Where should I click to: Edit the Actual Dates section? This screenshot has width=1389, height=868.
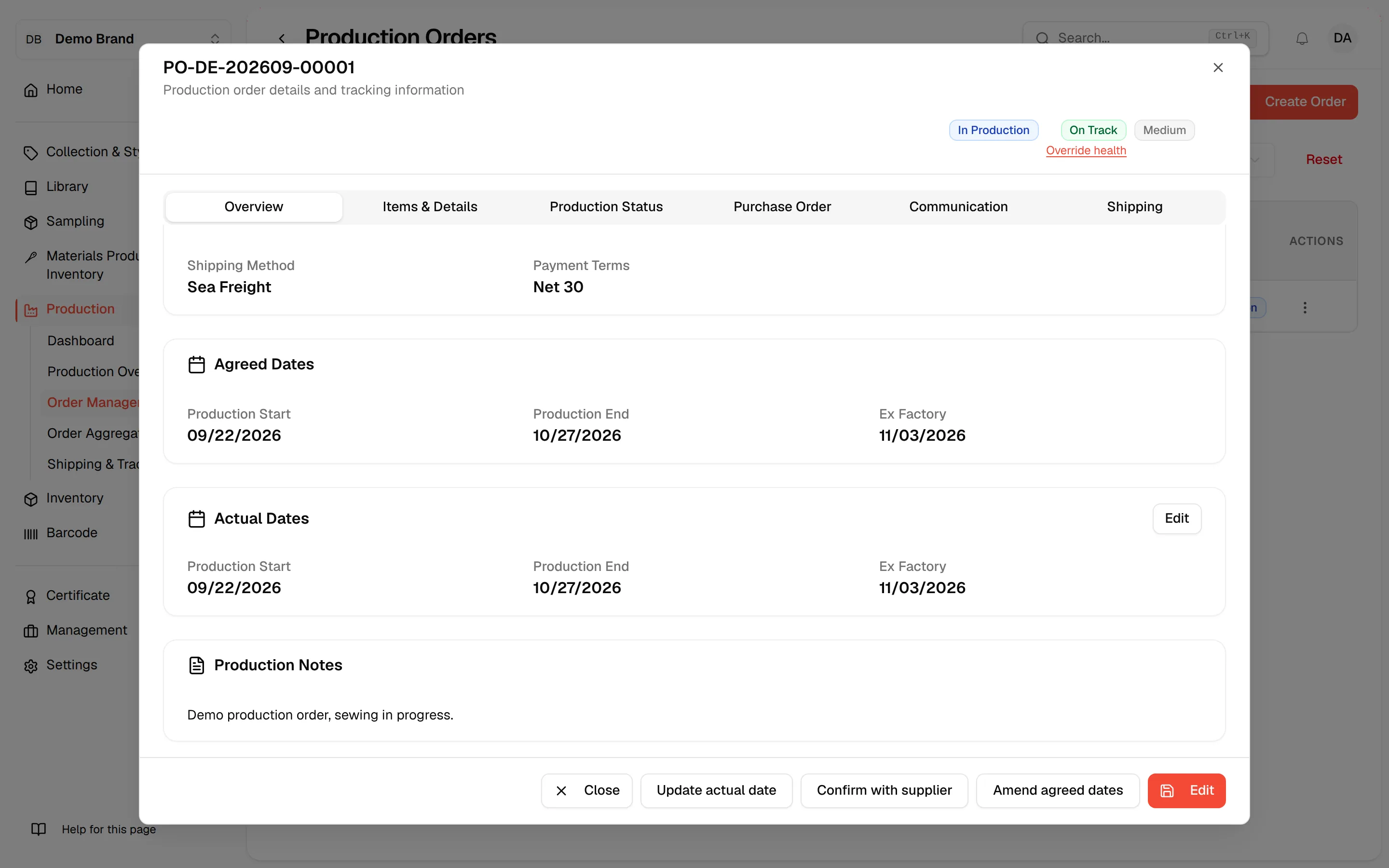coord(1177,518)
